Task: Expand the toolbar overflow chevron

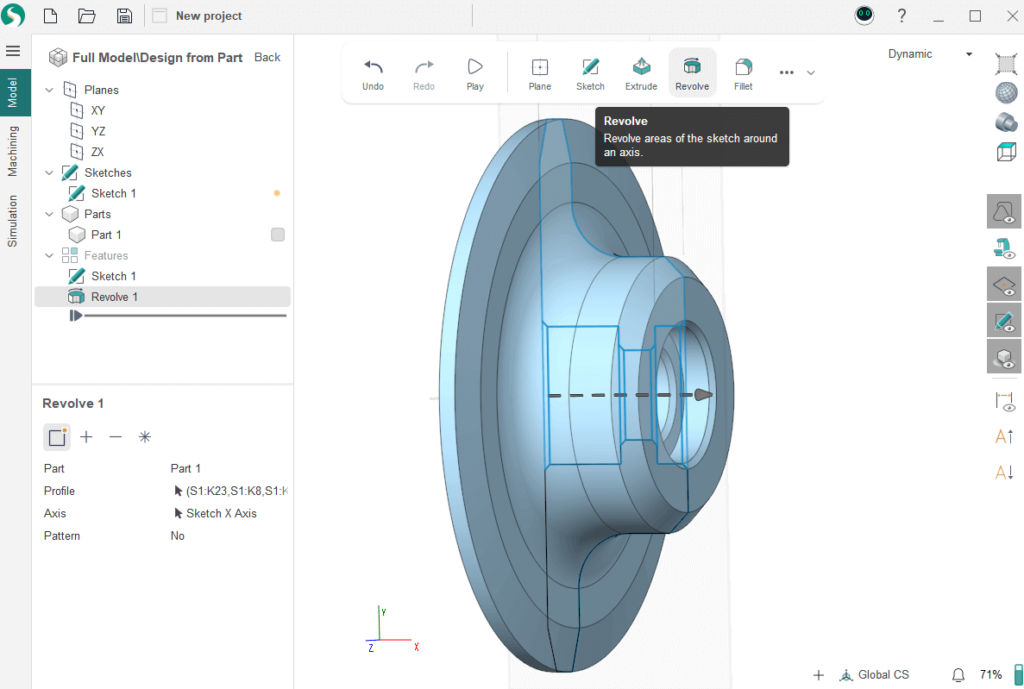Action: [811, 73]
